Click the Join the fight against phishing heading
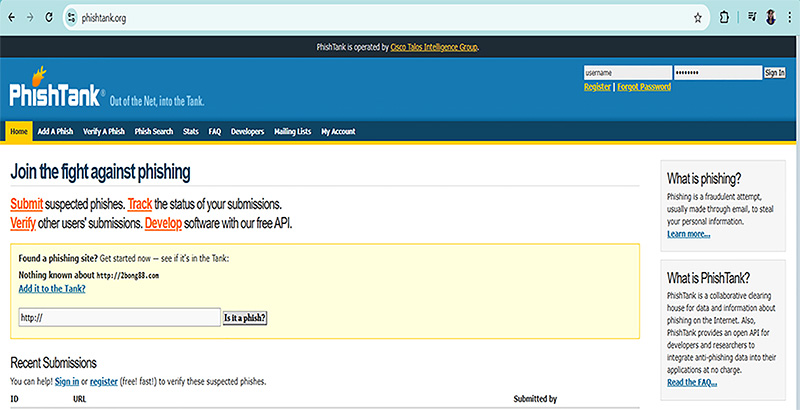The height and width of the screenshot is (410, 800). [101, 172]
